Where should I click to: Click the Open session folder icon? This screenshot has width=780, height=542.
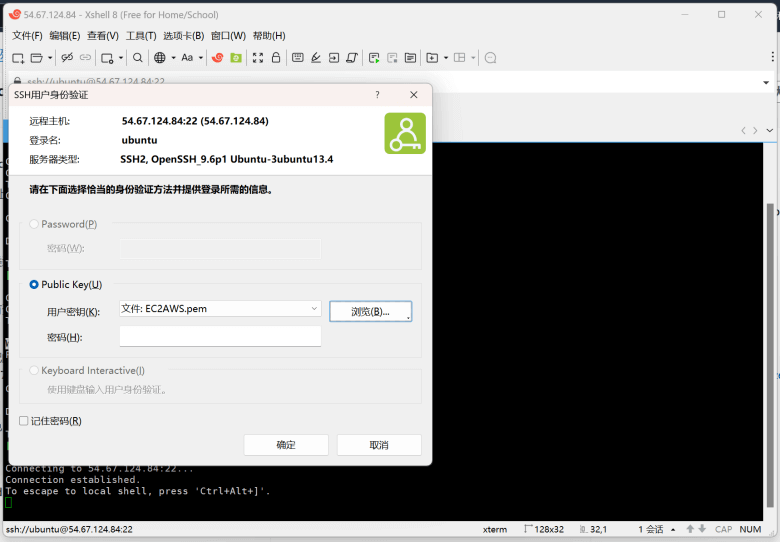pos(37,58)
